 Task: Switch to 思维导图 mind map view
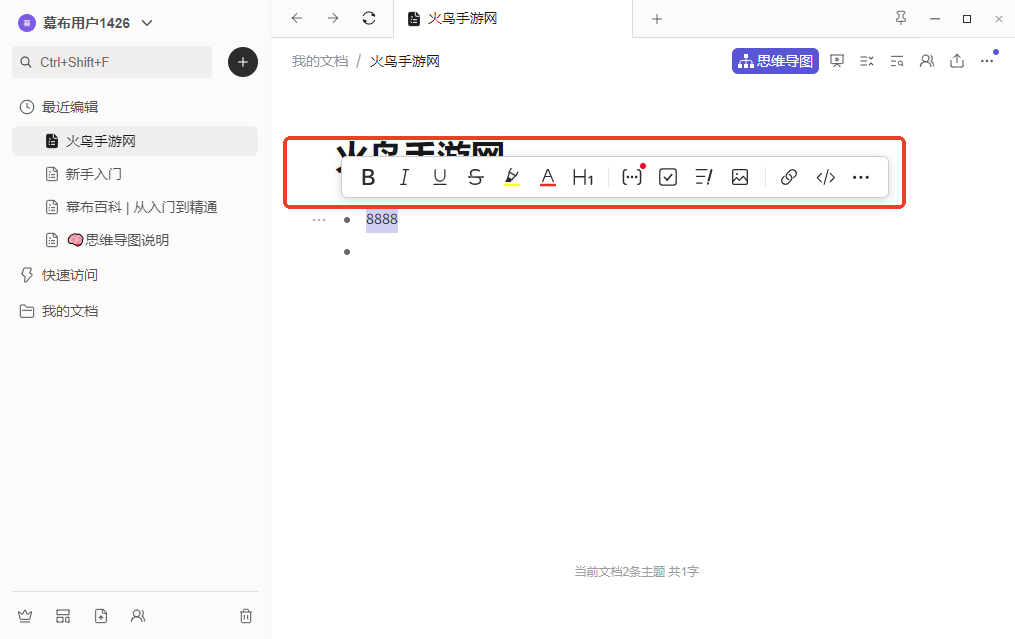pyautogui.click(x=775, y=61)
